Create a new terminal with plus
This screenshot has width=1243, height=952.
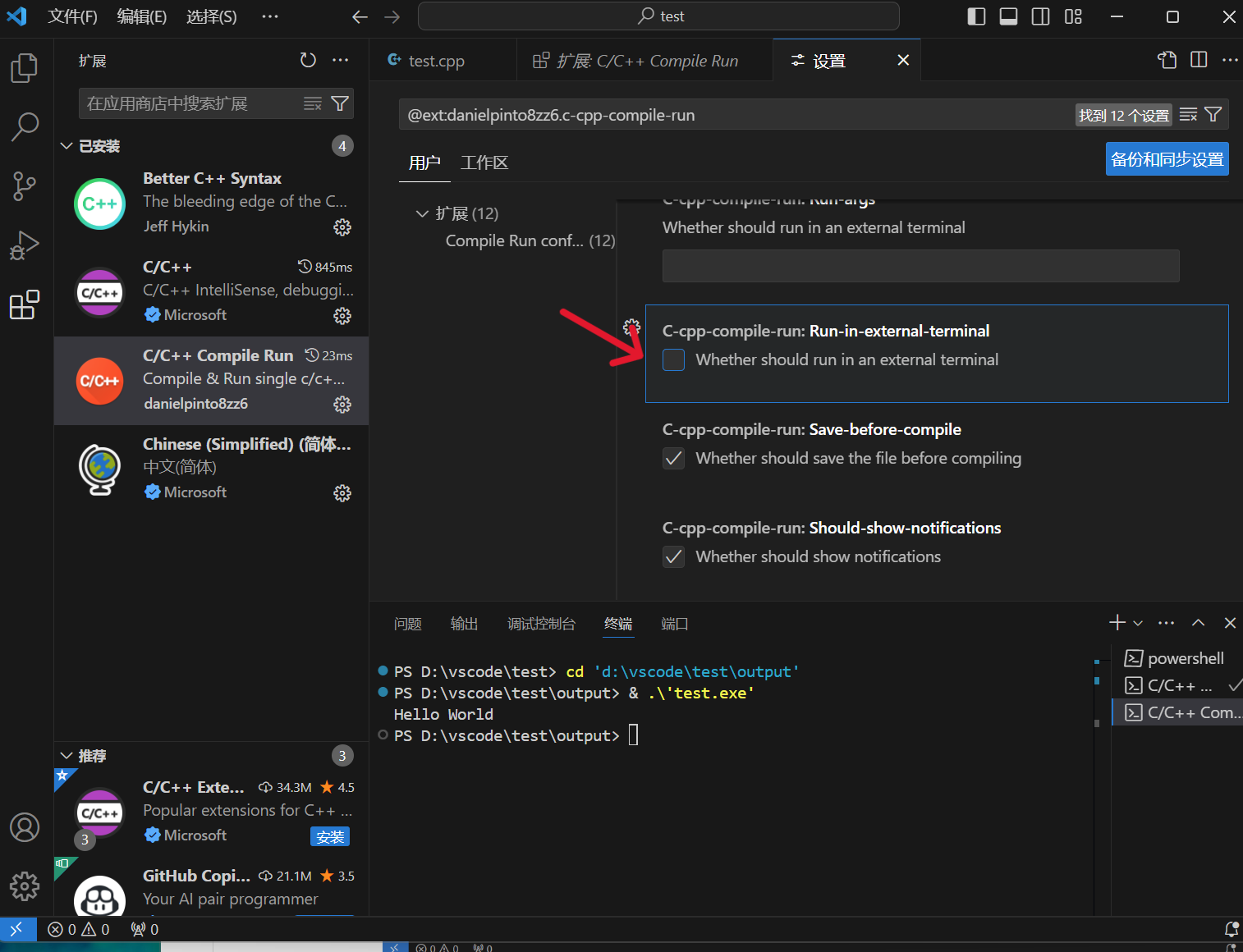click(x=1117, y=623)
